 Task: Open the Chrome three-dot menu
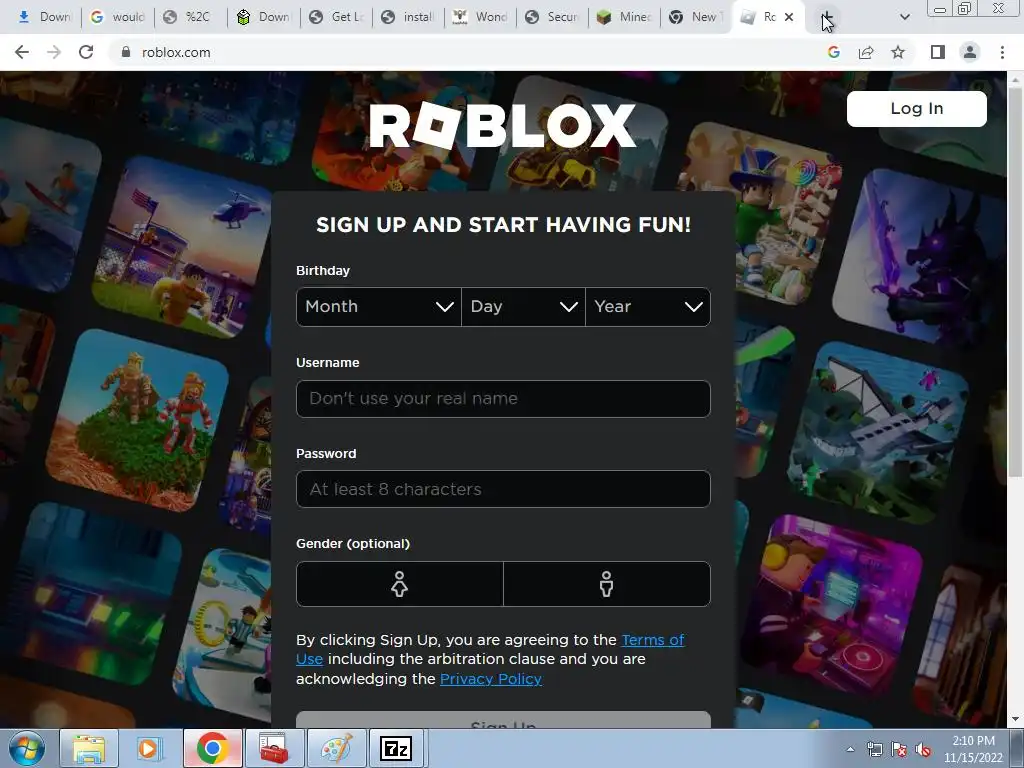point(1002,52)
